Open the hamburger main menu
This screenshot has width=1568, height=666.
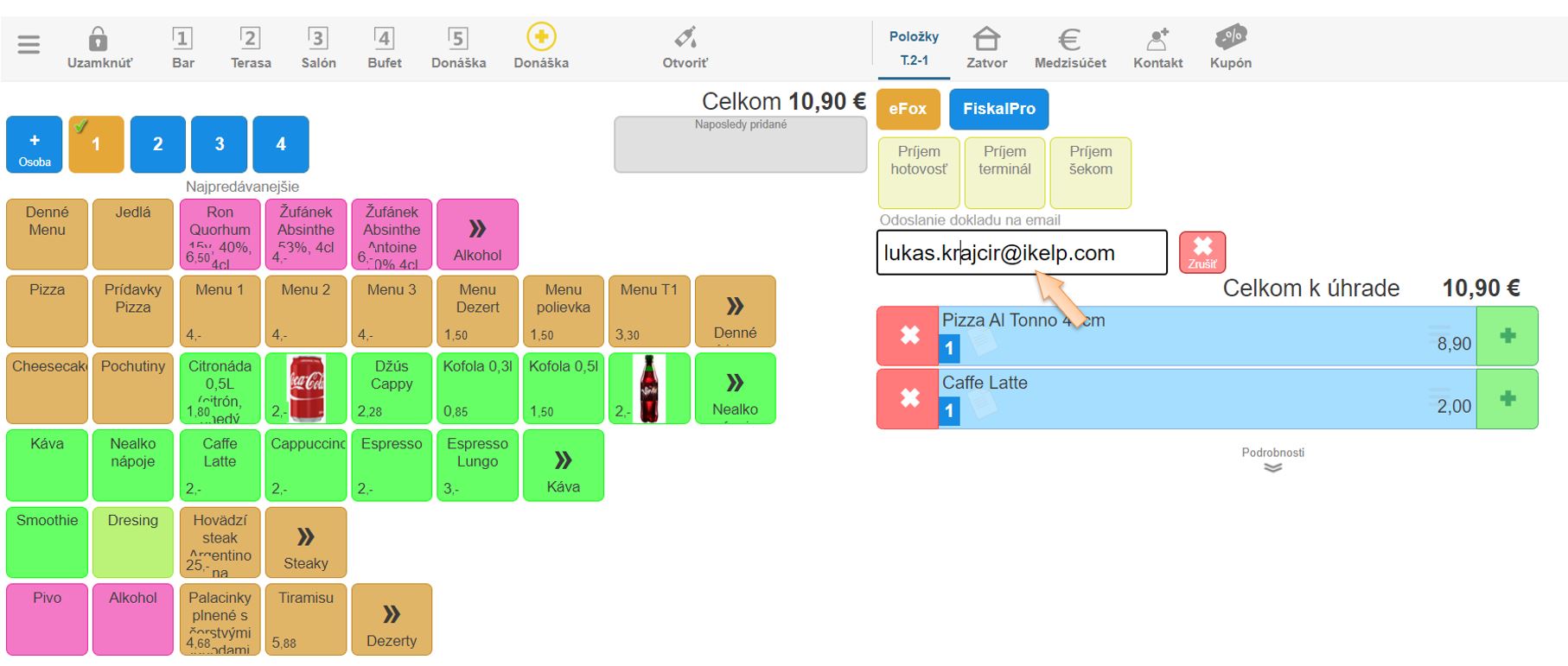[x=29, y=44]
